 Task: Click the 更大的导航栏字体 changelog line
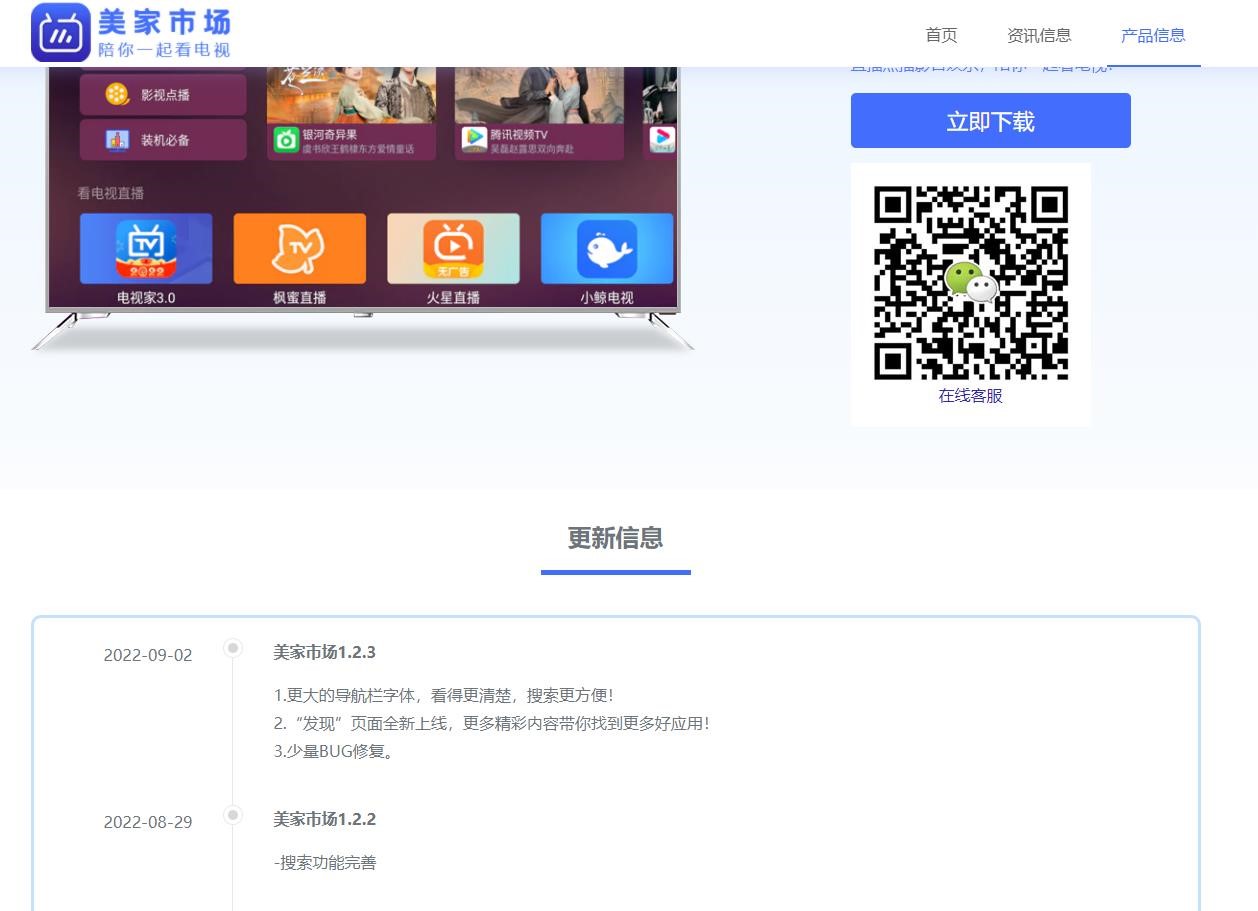[443, 695]
